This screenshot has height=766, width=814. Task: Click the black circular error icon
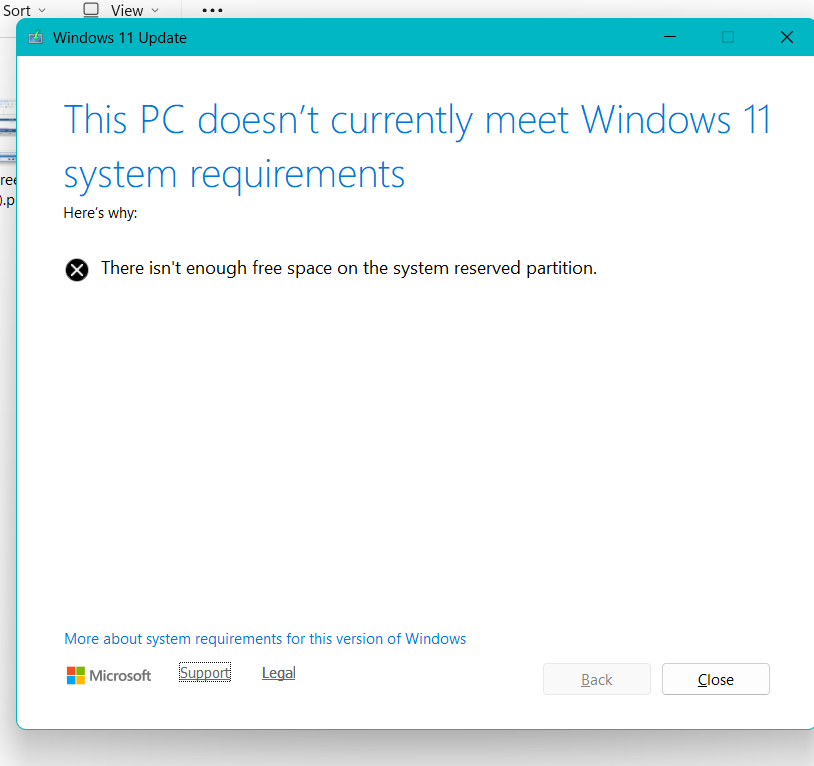[77, 269]
